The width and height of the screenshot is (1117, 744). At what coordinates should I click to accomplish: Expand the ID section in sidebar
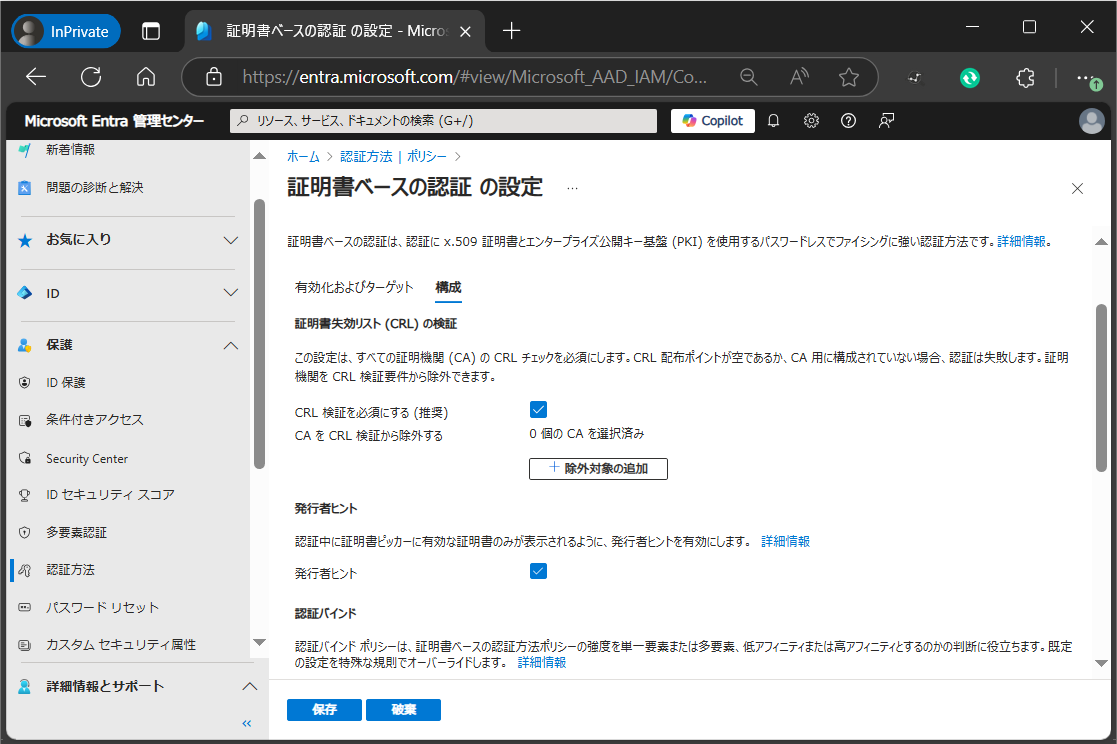click(x=230, y=293)
